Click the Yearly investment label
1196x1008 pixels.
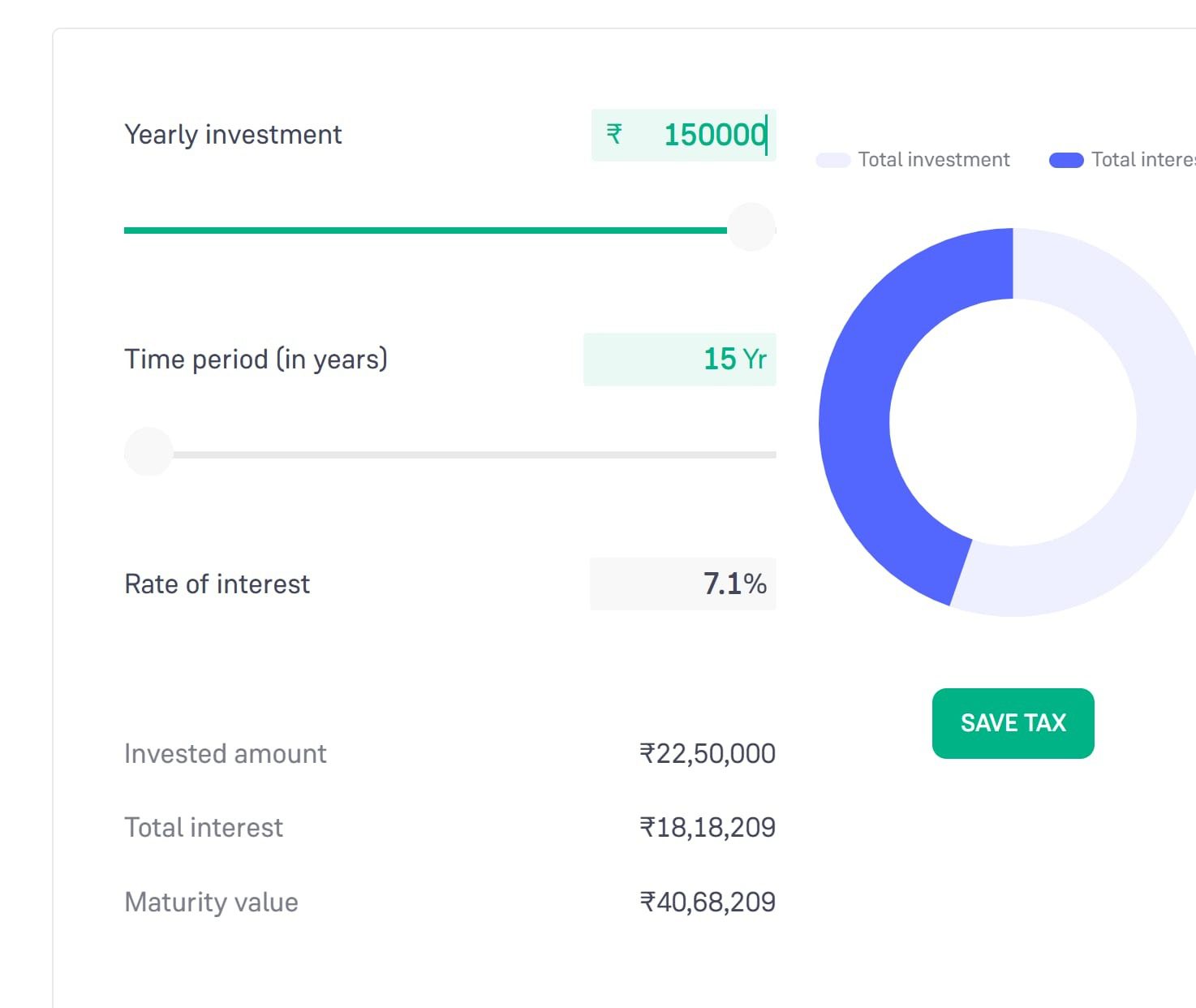coord(233,135)
